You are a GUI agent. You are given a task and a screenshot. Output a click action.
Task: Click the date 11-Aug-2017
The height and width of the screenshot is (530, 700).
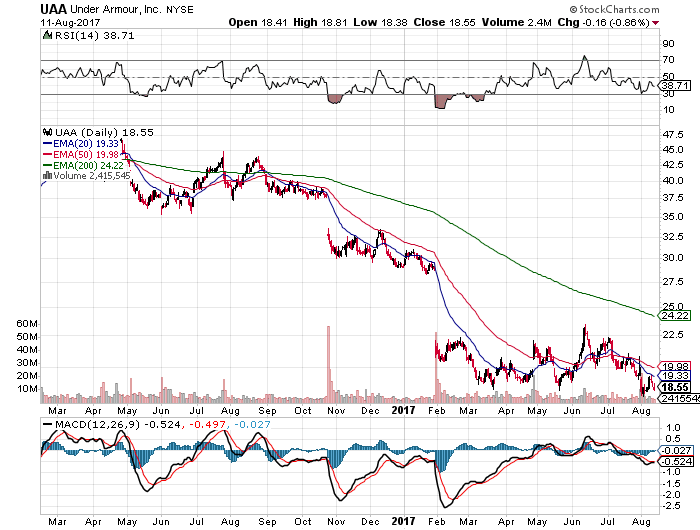click(70, 22)
